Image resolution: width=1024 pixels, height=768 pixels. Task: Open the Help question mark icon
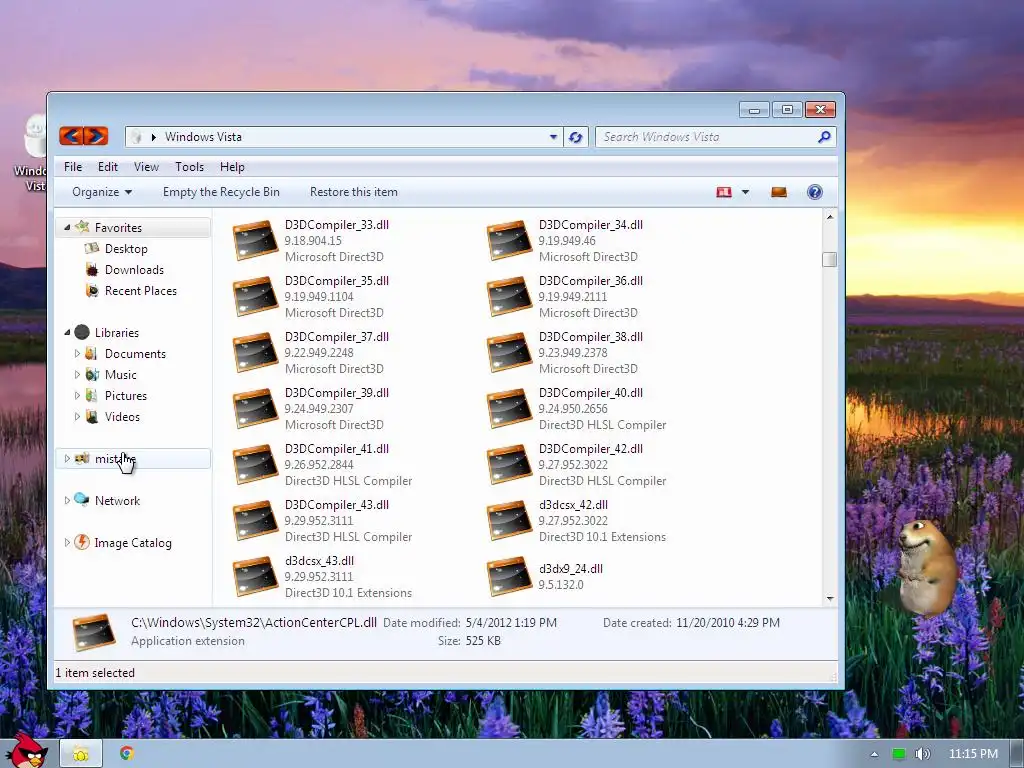(x=814, y=192)
